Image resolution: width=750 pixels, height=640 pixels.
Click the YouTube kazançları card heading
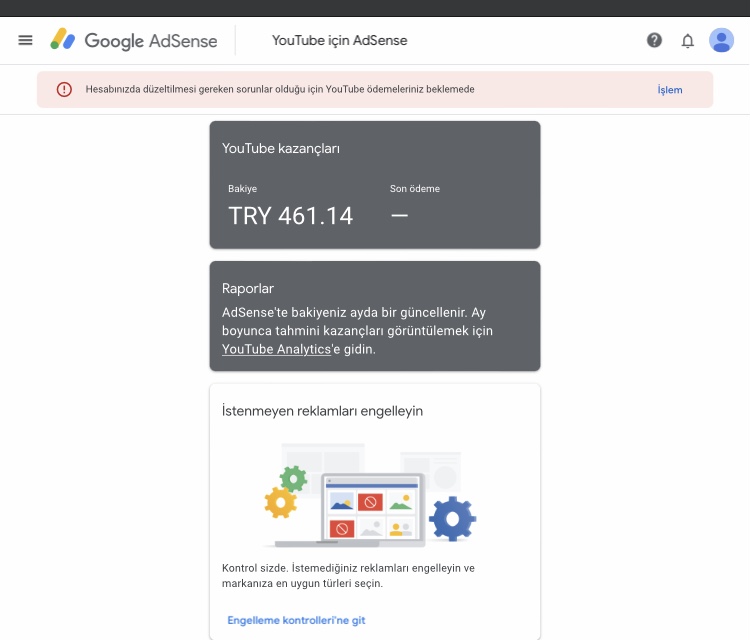coord(281,149)
